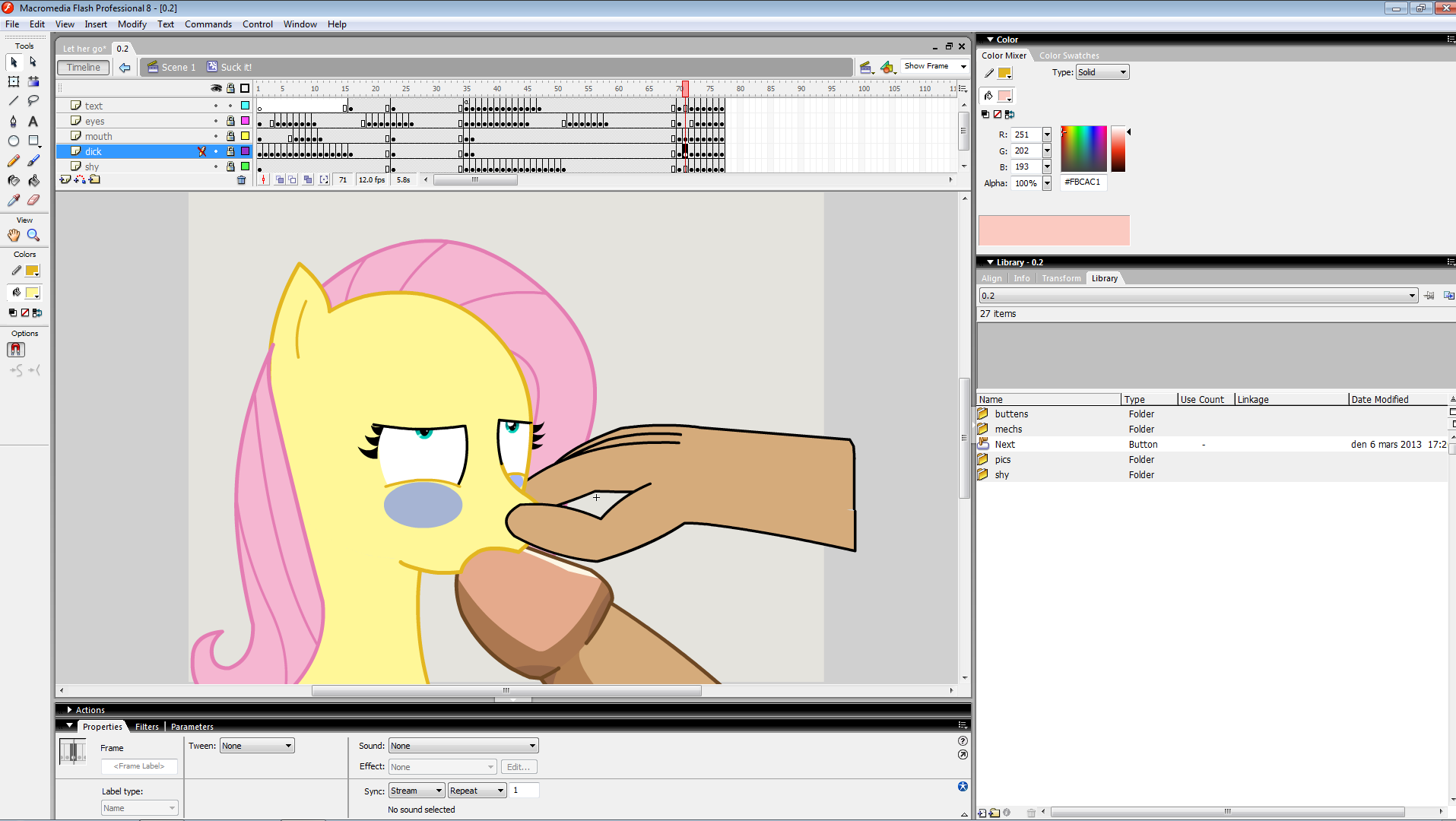This screenshot has width=1456, height=821.
Task: Click the brightness slider bar in Color Mixer
Action: [x=1118, y=149]
